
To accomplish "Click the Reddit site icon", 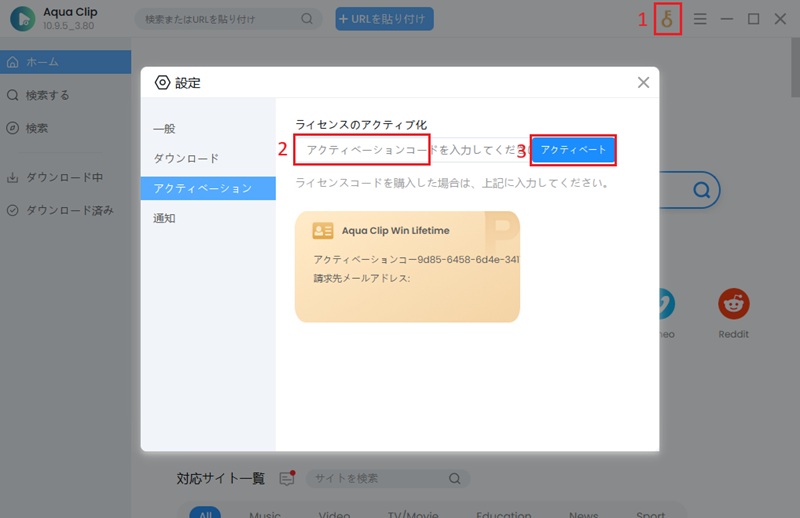I will [734, 304].
